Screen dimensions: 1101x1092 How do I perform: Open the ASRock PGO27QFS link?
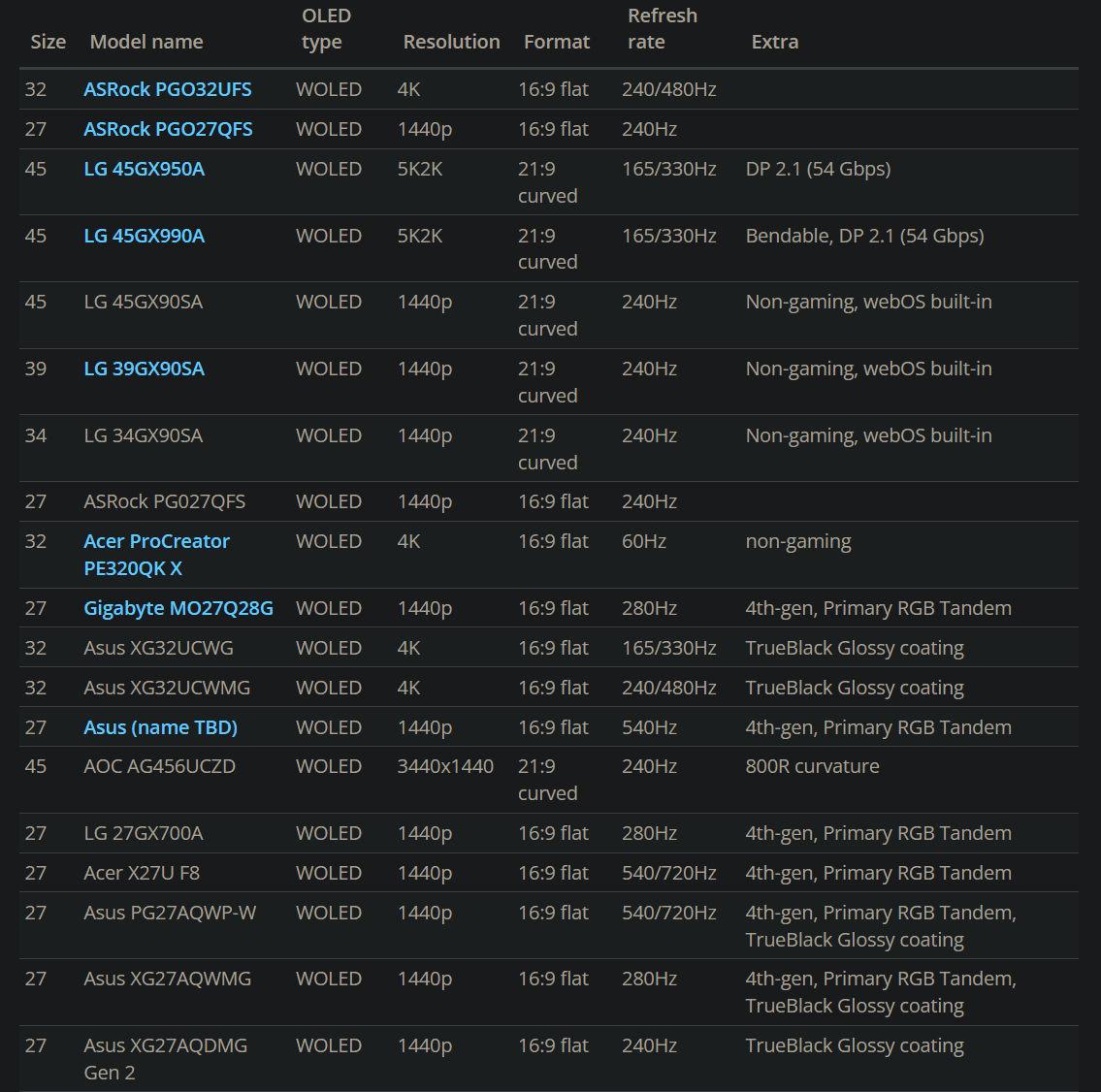pos(168,129)
